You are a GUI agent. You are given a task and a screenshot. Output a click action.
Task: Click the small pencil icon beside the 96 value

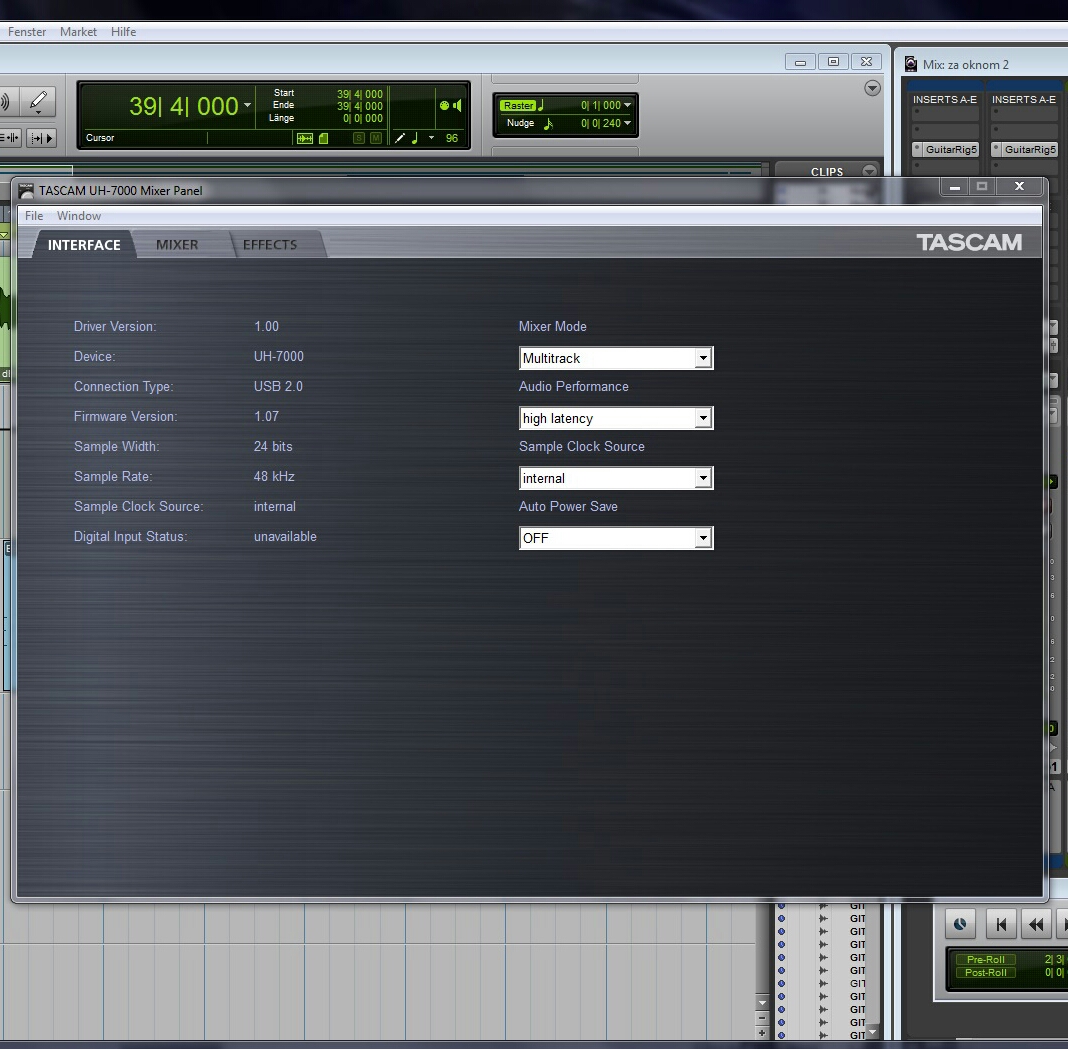click(x=400, y=138)
